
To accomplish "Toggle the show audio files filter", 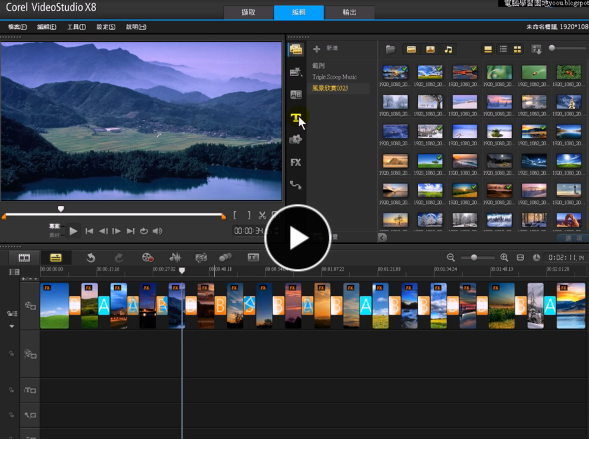I will click(x=449, y=50).
